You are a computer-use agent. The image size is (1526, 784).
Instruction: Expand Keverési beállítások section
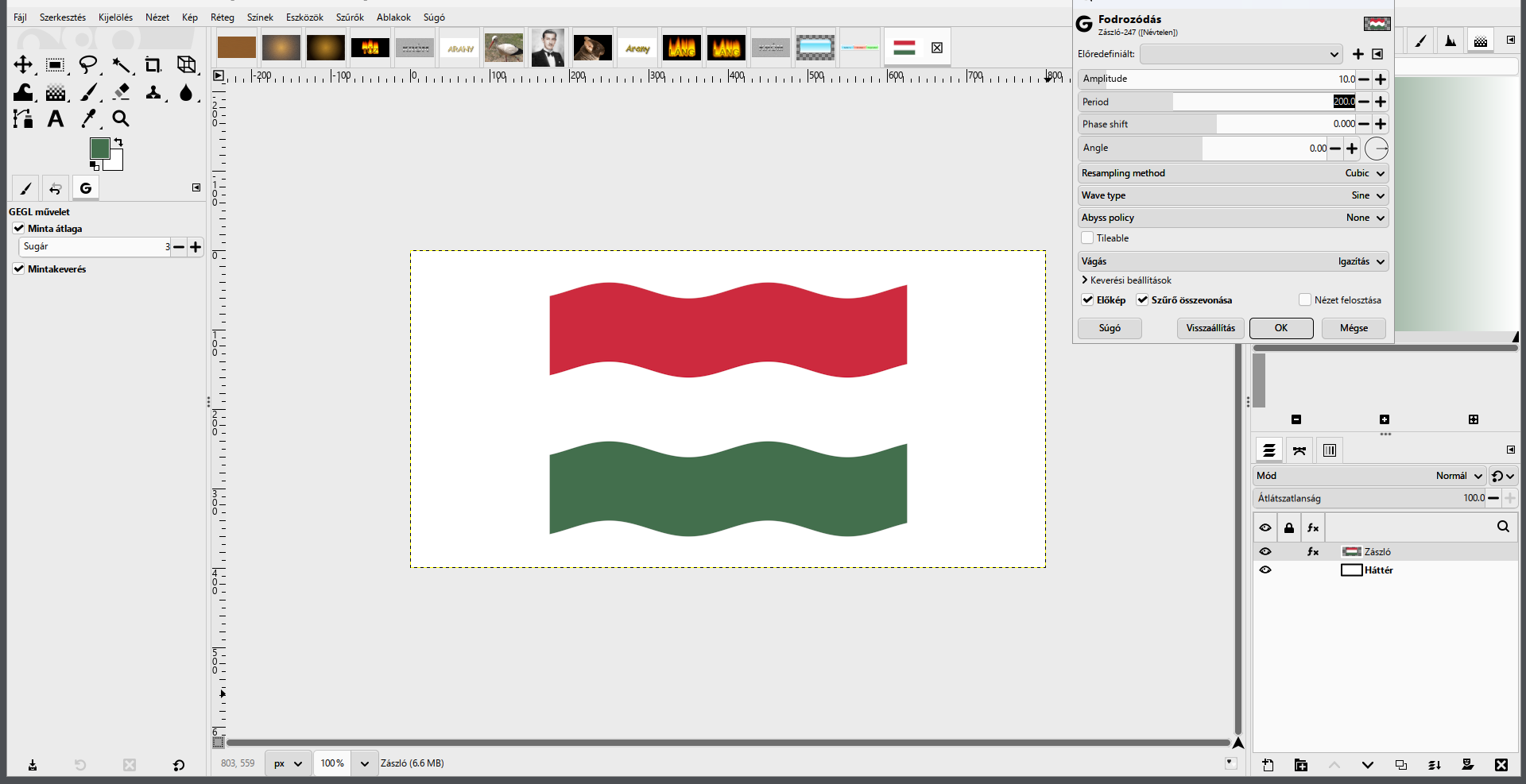click(x=1126, y=280)
